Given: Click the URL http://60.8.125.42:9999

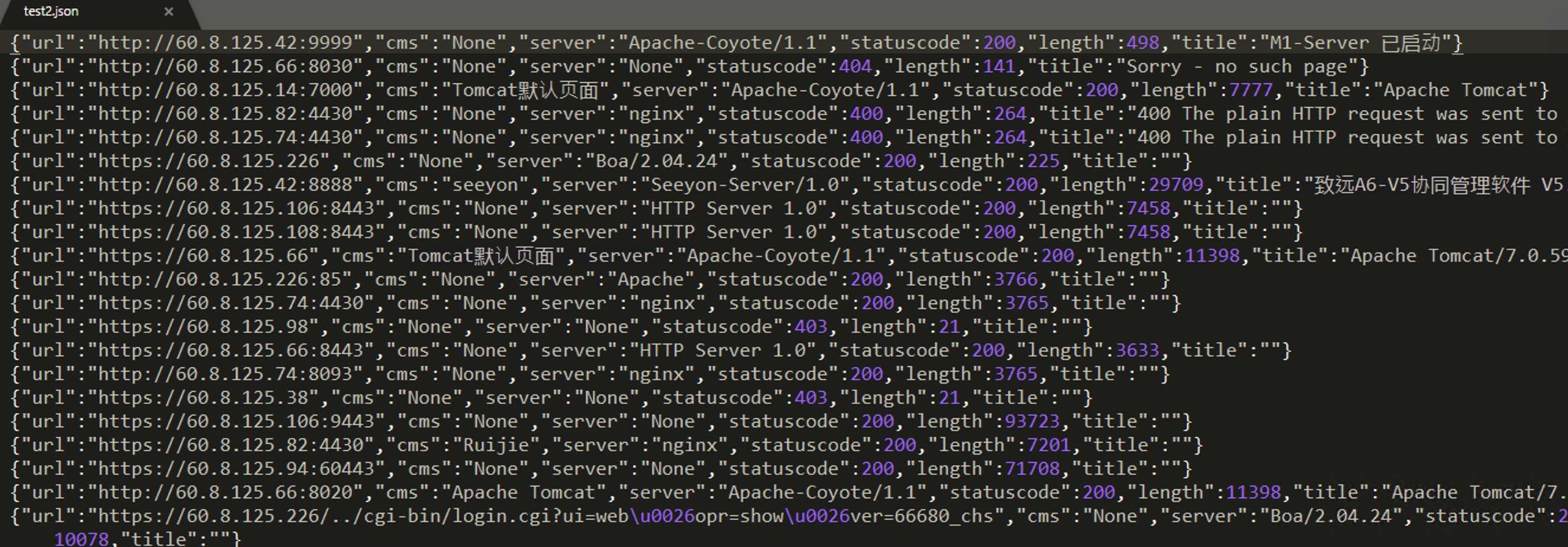Looking at the screenshot, I should (x=225, y=43).
